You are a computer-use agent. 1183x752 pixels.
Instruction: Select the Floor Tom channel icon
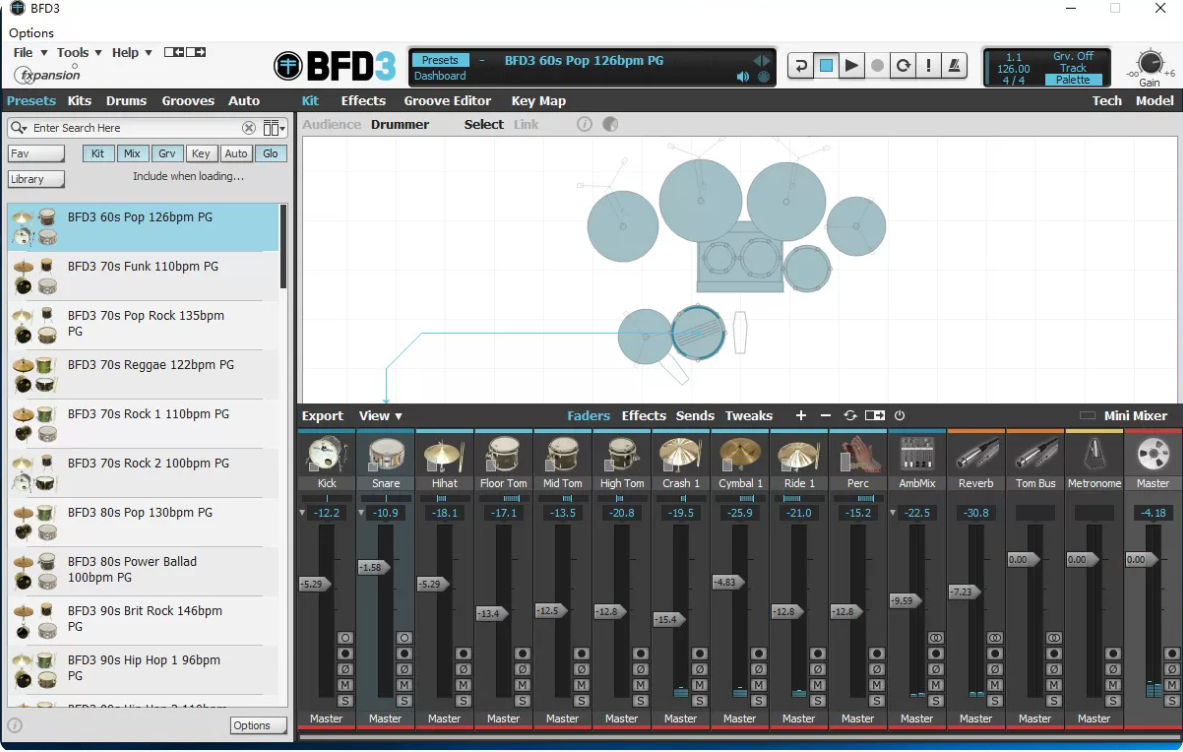click(503, 455)
